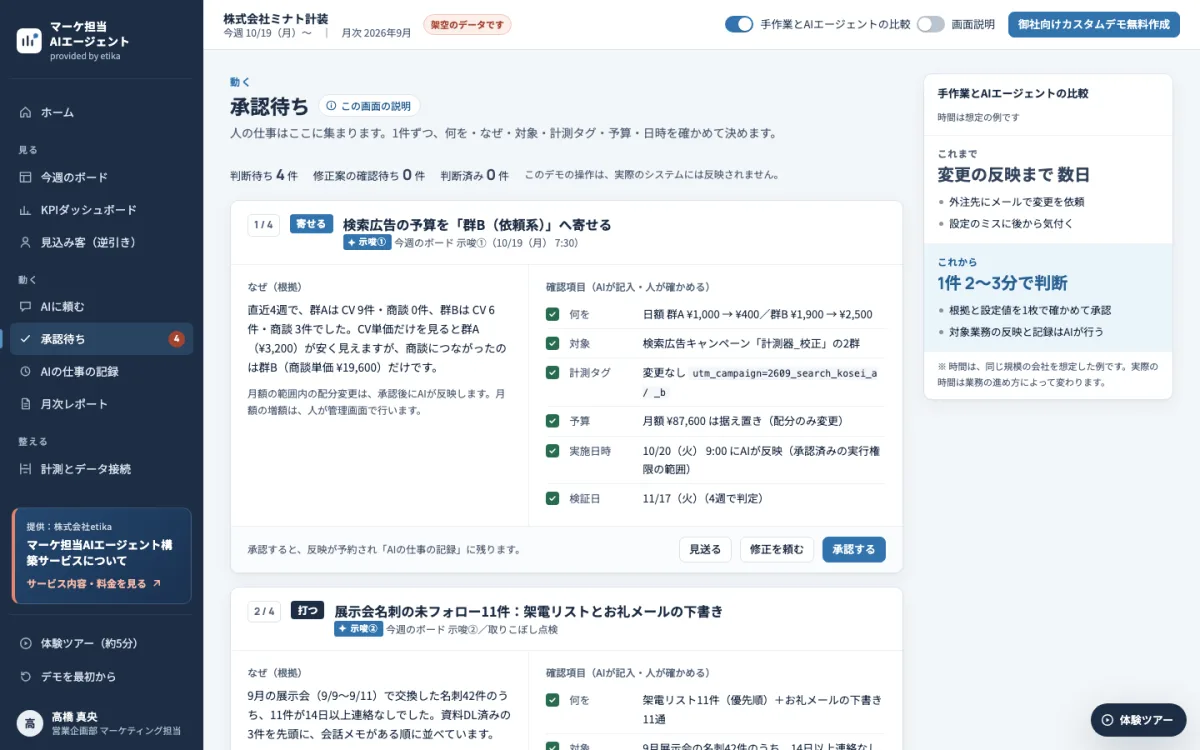Click the external arrow beside サービス内容・料金を見る
The height and width of the screenshot is (750, 1200).
[156, 583]
